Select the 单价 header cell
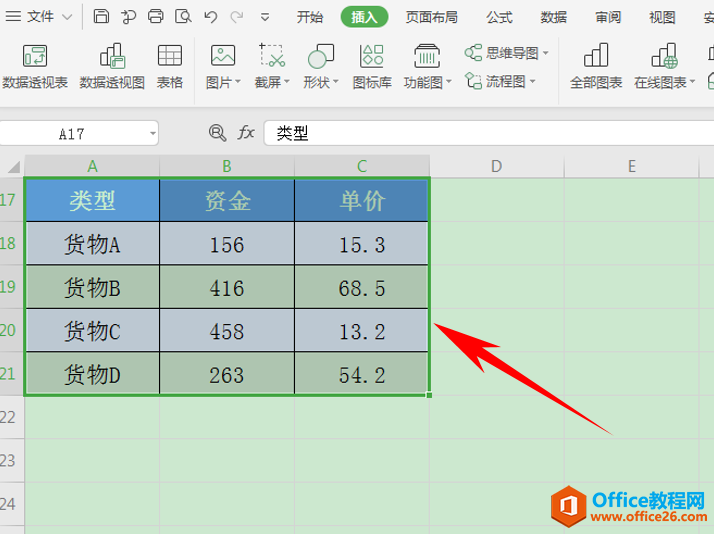Viewport: 714px width, 534px height. pyautogui.click(x=362, y=200)
